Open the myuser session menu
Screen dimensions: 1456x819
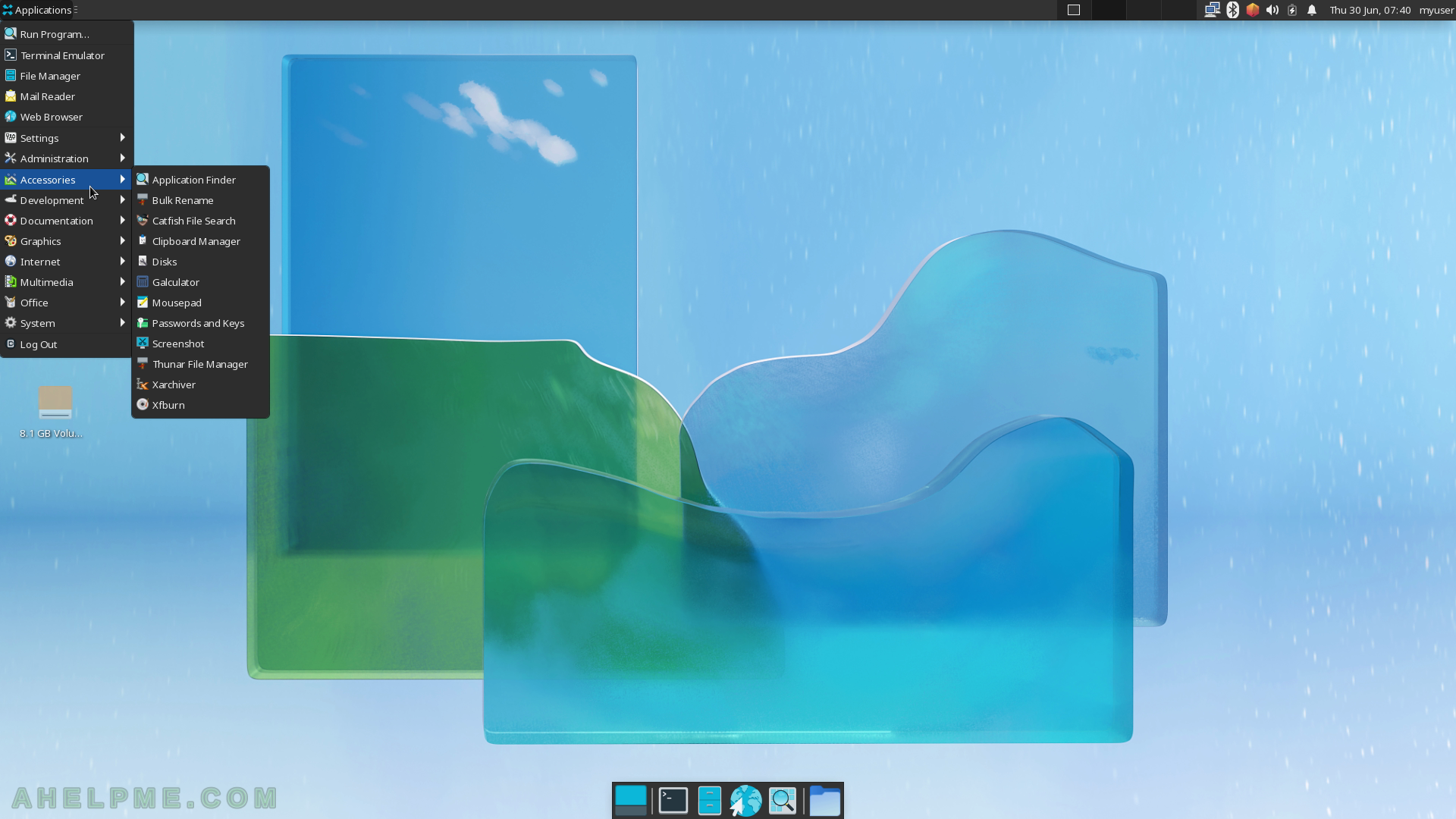coord(1436,10)
